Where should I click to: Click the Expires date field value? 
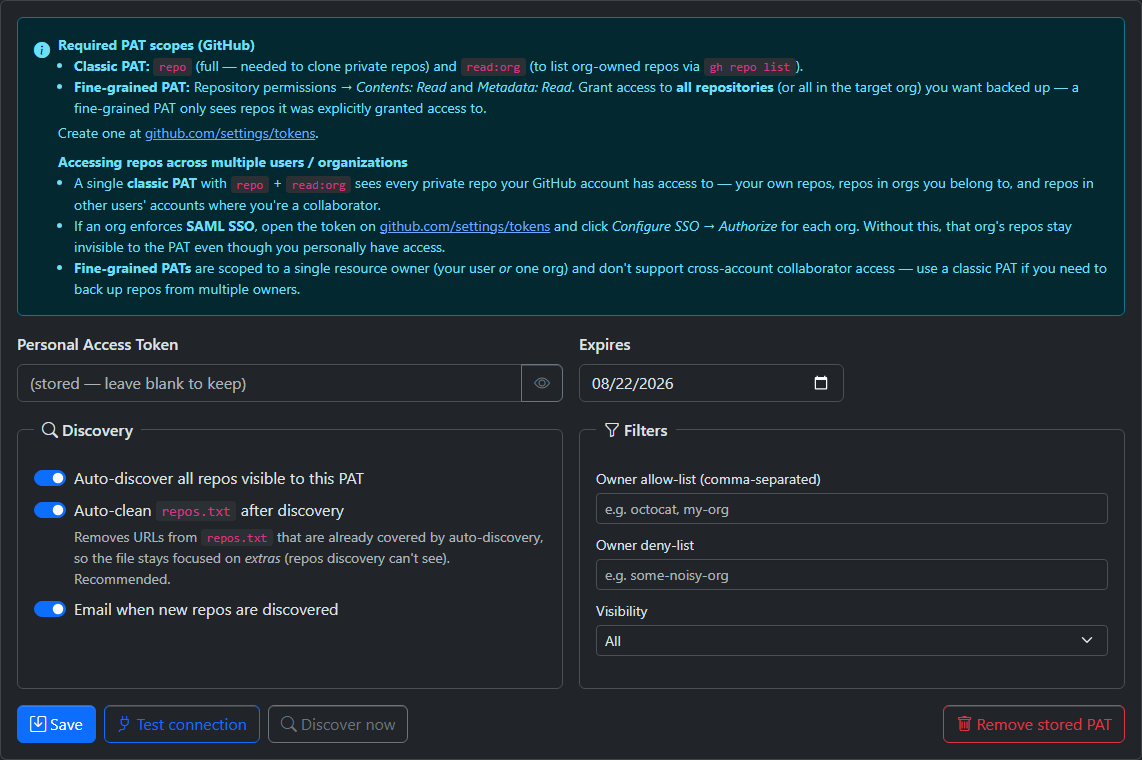tap(633, 383)
